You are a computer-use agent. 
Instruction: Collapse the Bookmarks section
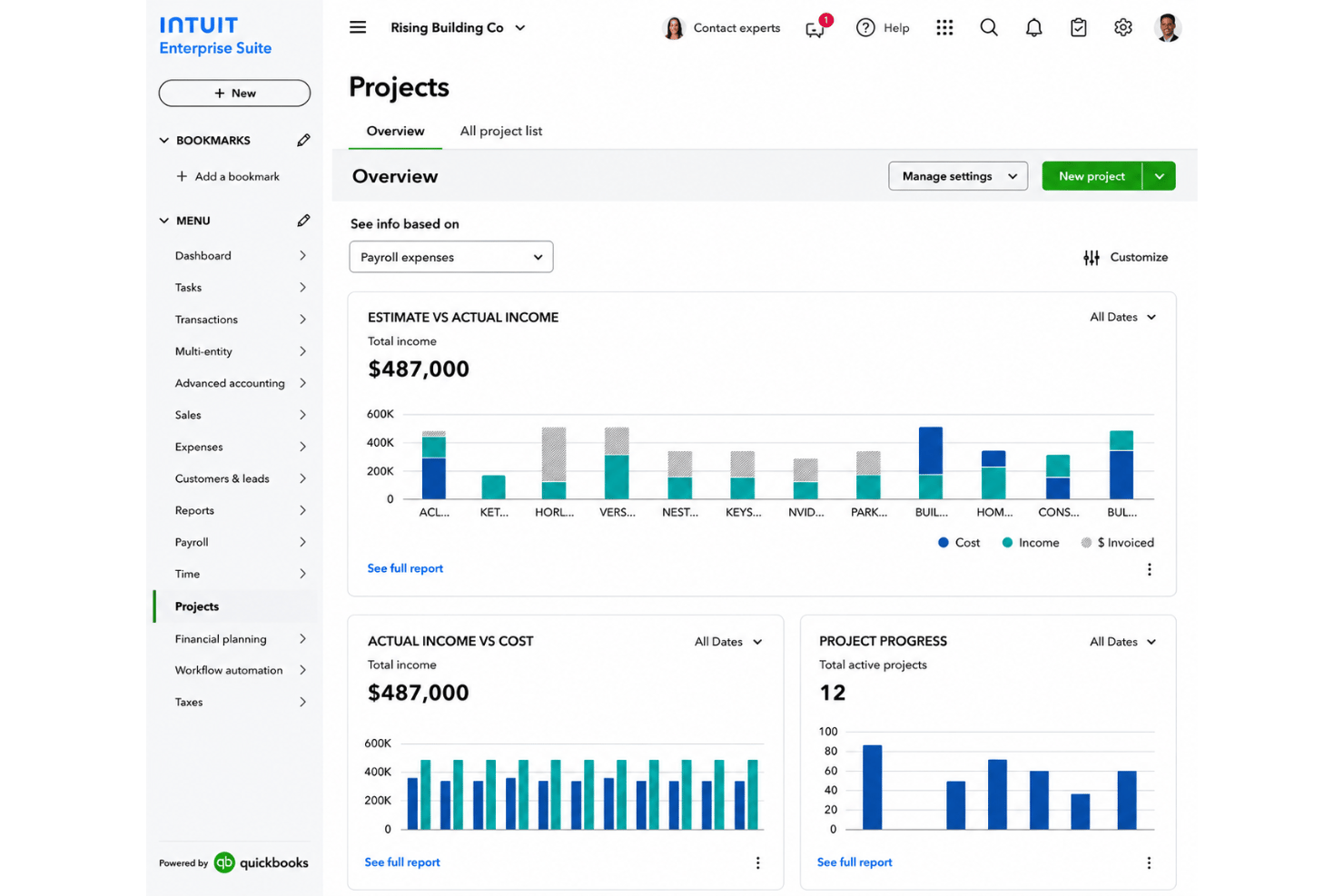click(164, 140)
